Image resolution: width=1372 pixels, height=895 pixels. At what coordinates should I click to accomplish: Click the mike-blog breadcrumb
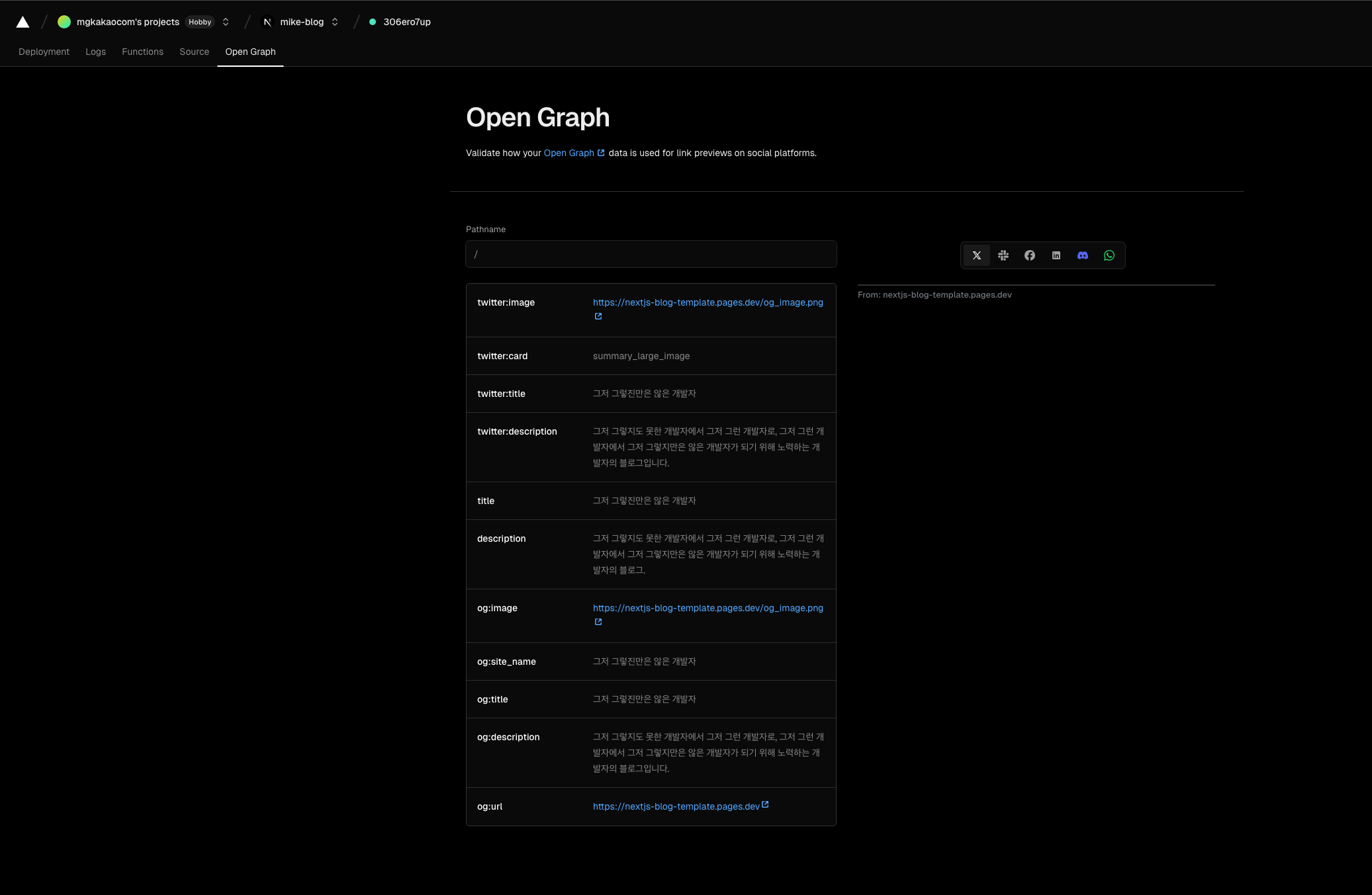click(302, 22)
